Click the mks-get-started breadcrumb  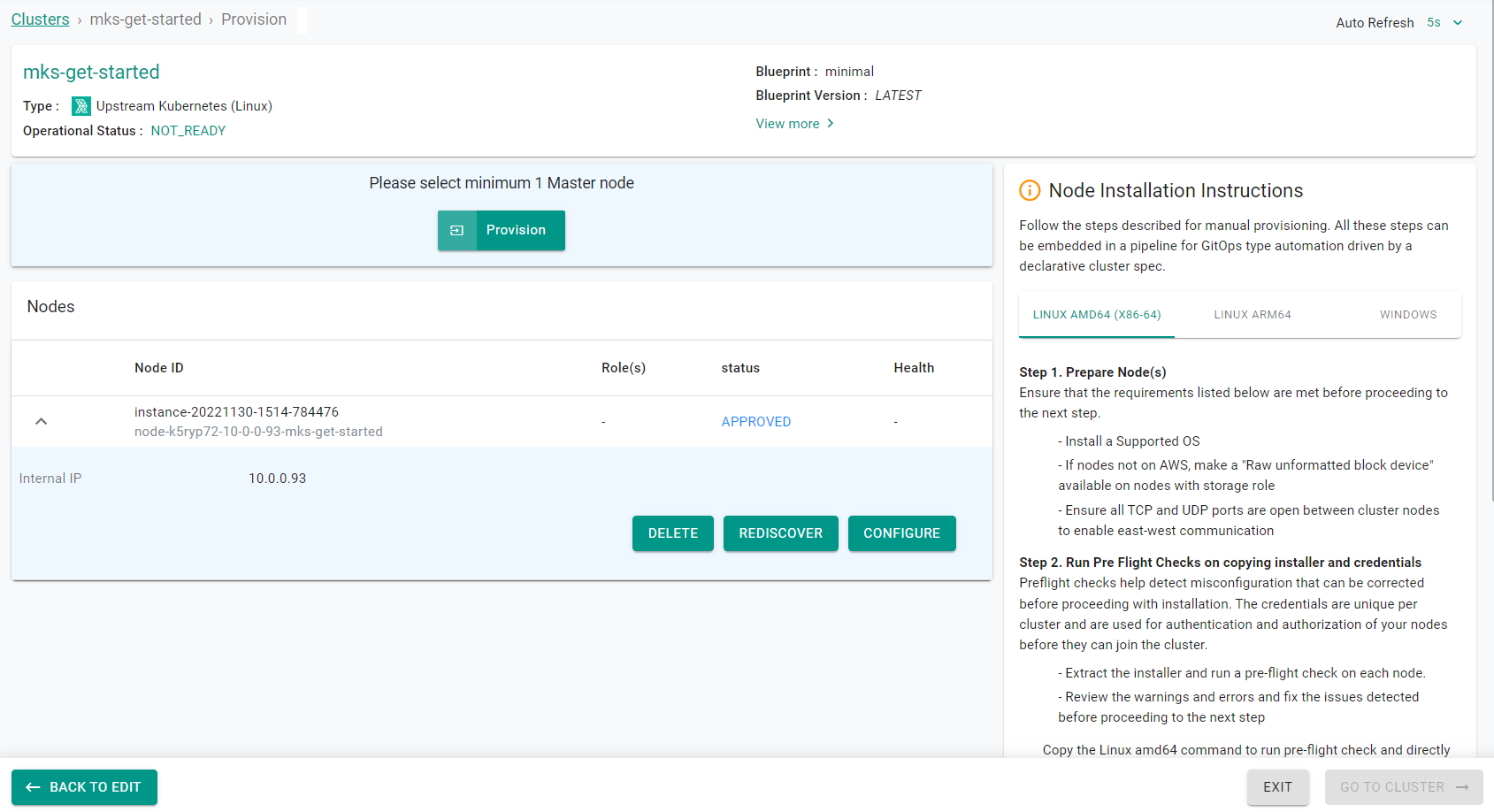click(x=145, y=19)
